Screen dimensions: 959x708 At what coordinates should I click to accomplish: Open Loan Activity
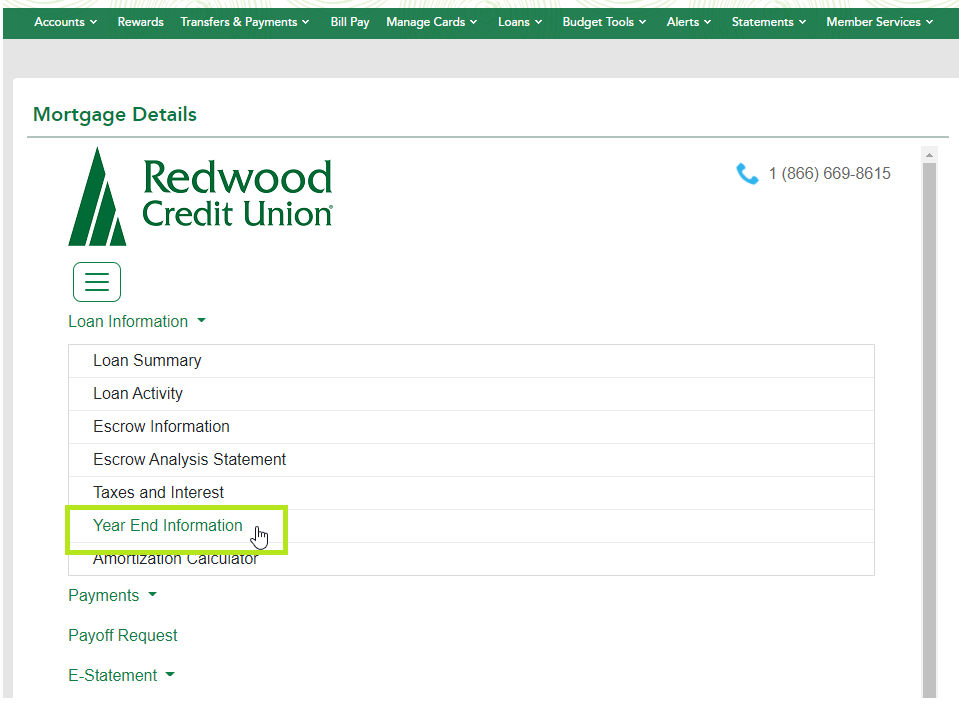tap(471, 394)
